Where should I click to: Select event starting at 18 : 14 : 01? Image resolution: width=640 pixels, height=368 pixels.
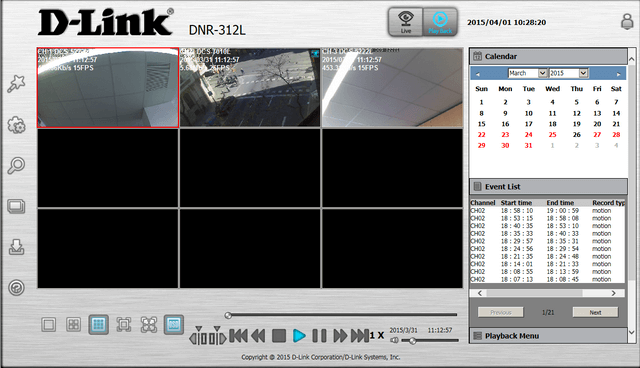(547, 264)
